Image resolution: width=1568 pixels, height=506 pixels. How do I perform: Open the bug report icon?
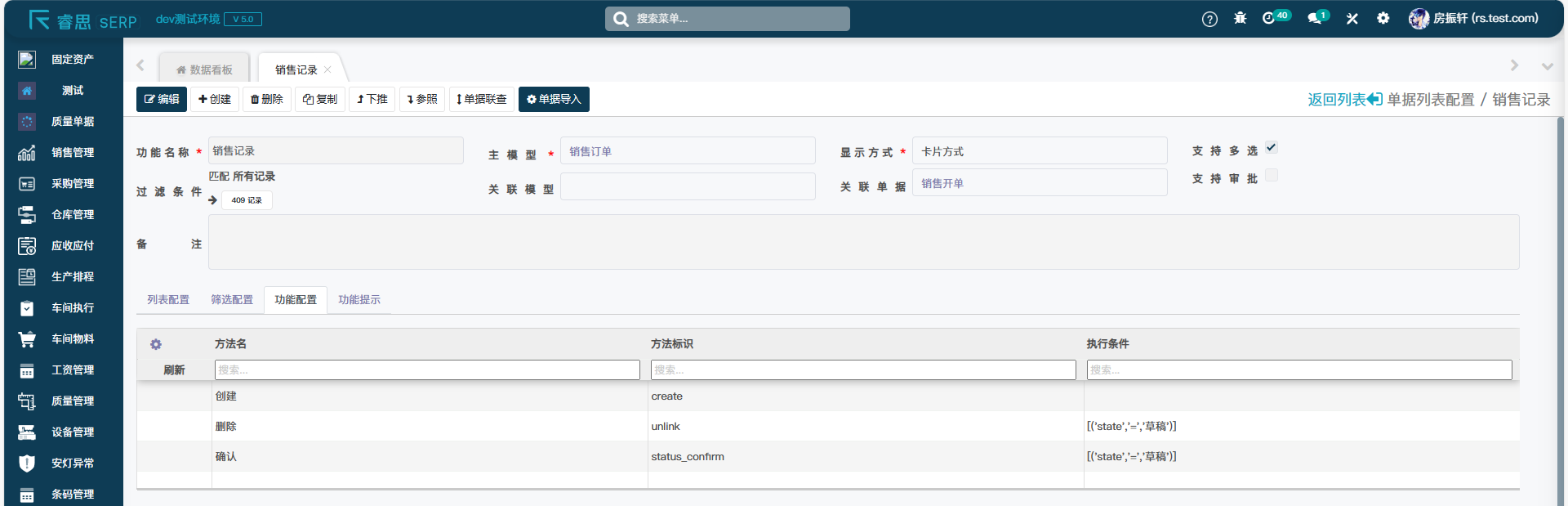coord(1240,18)
